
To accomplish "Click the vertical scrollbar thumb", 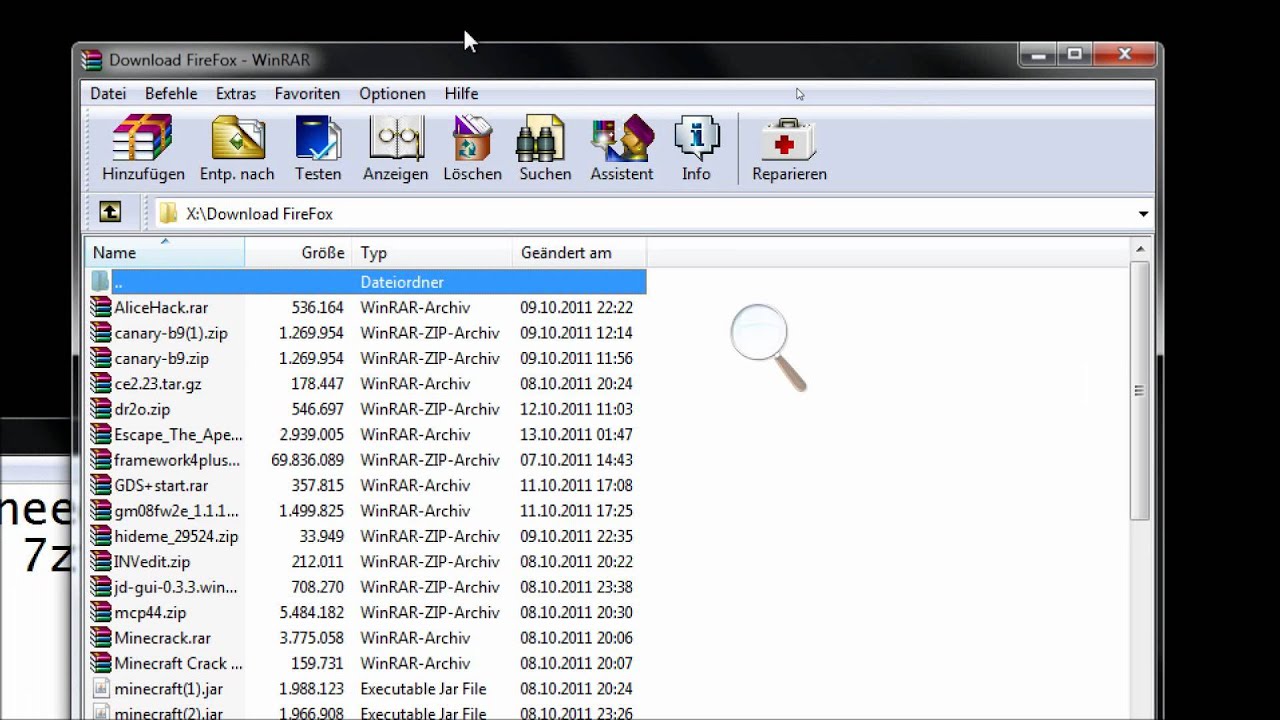I will (x=1140, y=390).
